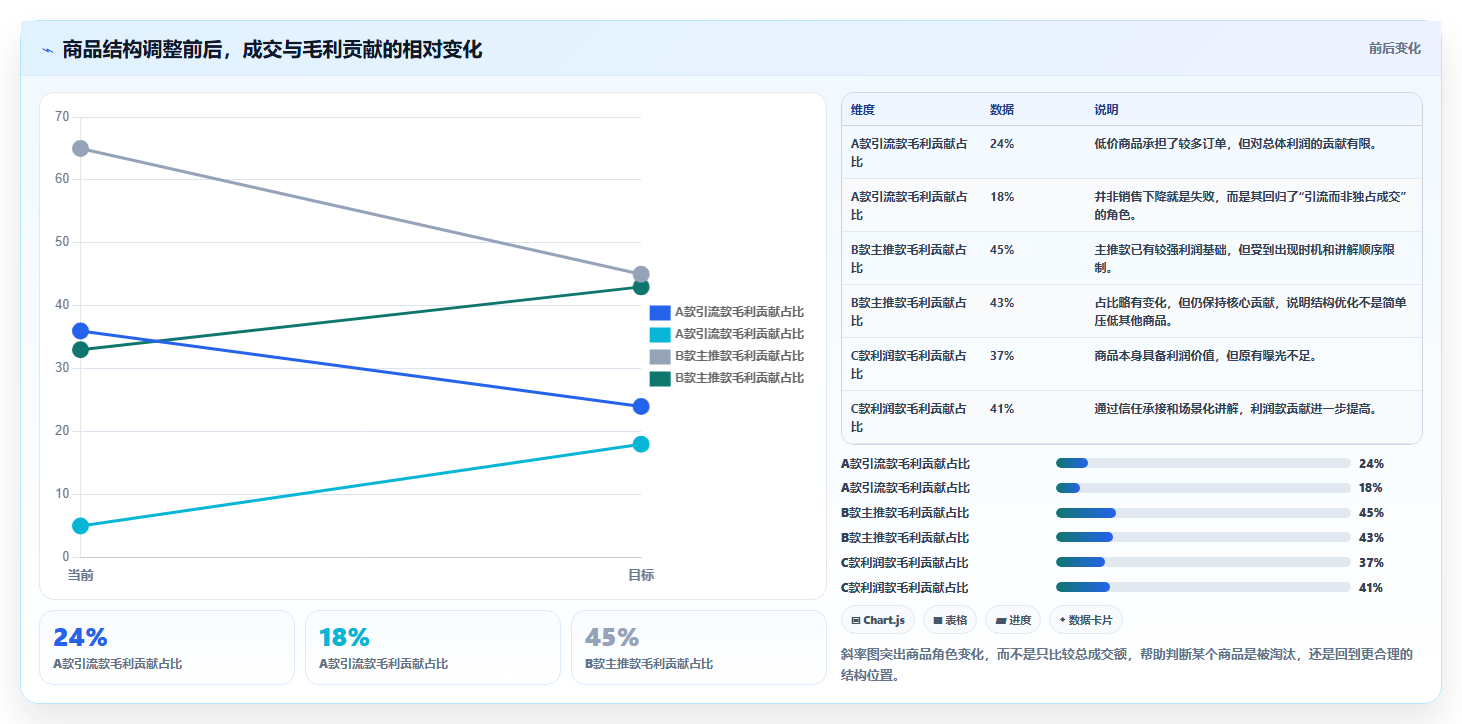Click description starting '占比略有变化'
The image size is (1462, 724).
pyautogui.click(x=1252, y=311)
